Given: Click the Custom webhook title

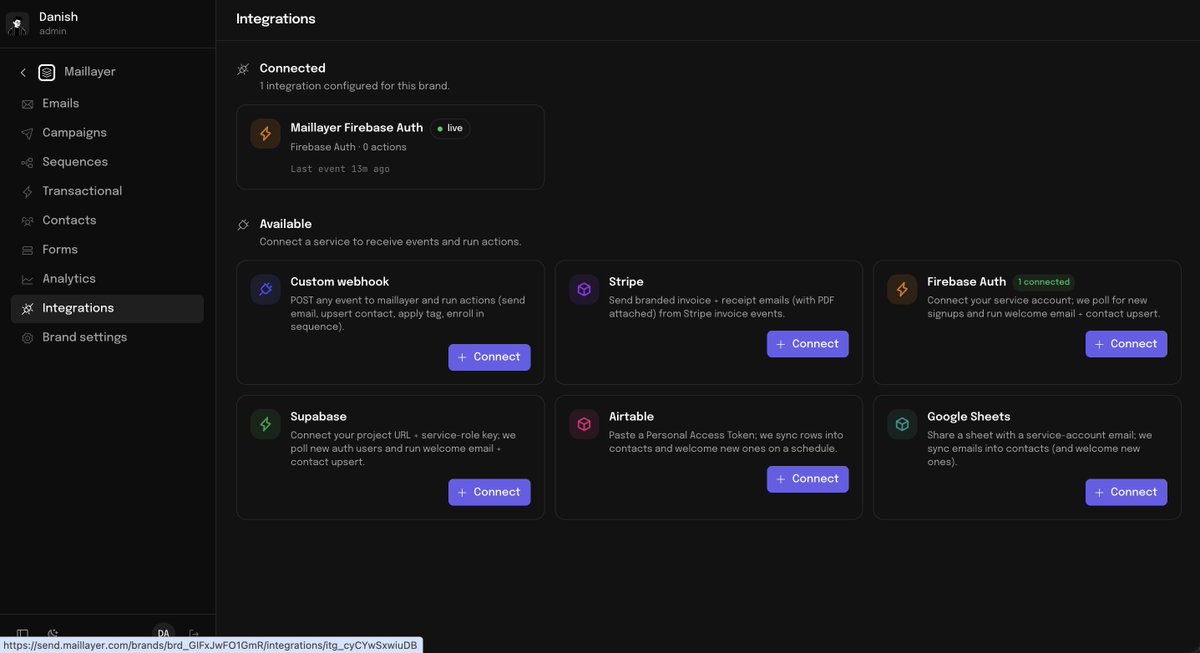Looking at the screenshot, I should tap(340, 282).
